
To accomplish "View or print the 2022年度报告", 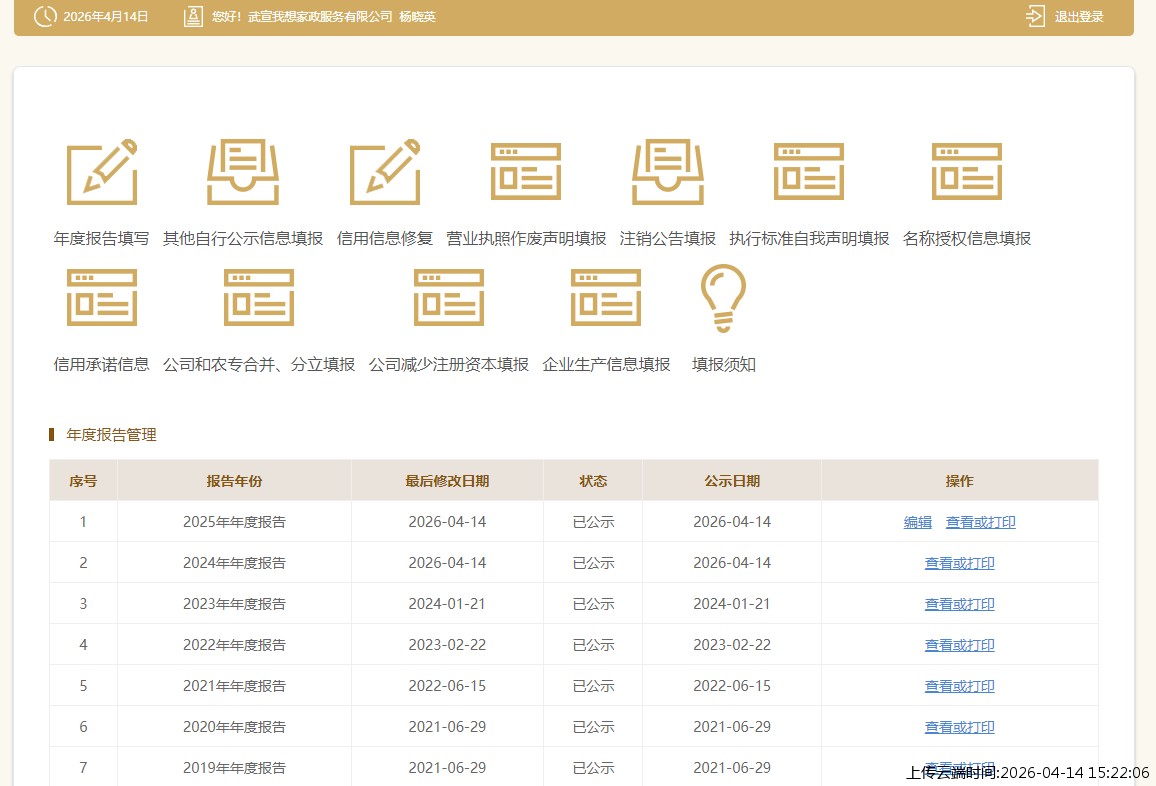I will pos(959,645).
